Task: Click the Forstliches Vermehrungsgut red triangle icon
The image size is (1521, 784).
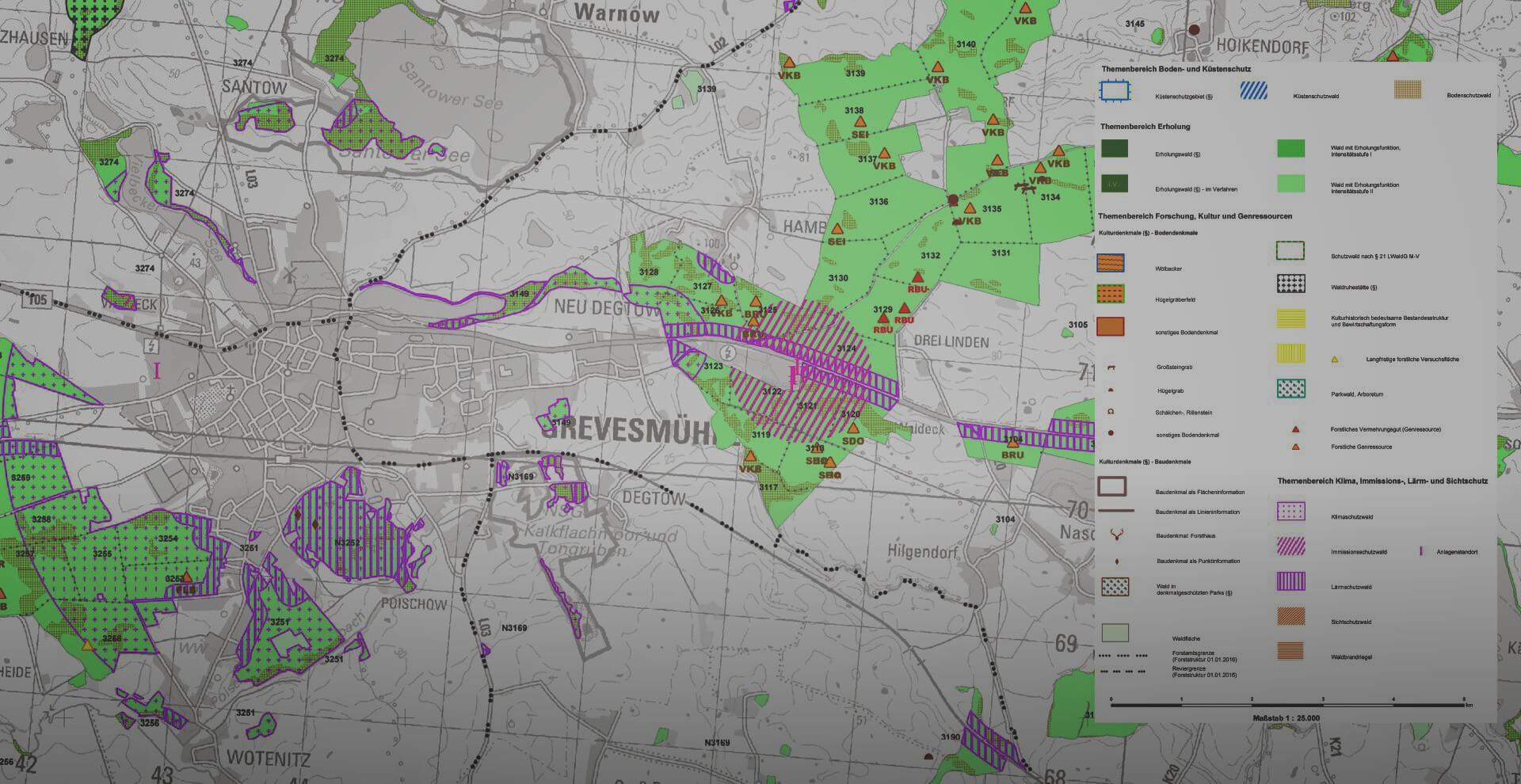Action: [x=1296, y=429]
